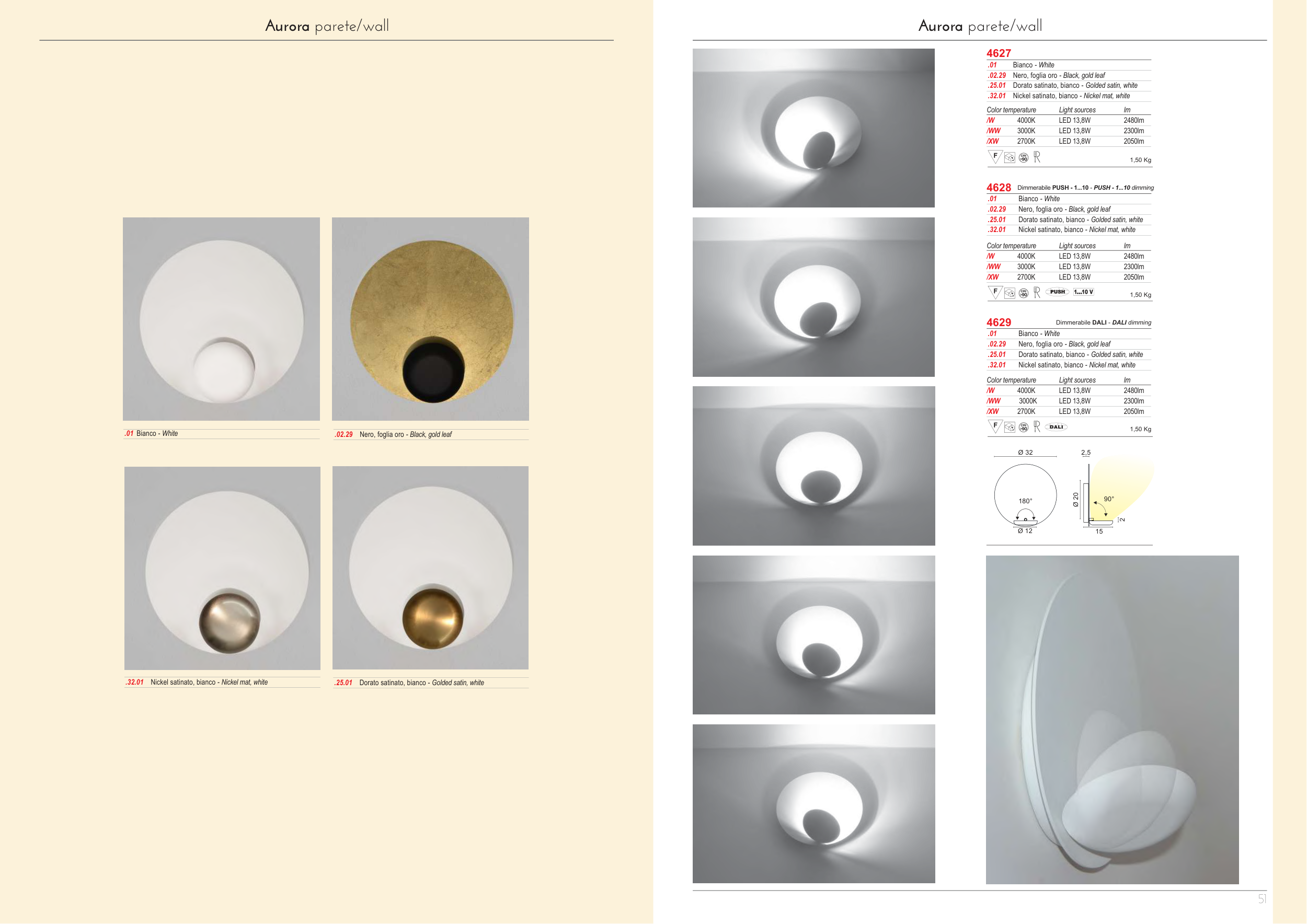This screenshot has height=924, width=1307.
Task: Click the red model number 4627
Action: click(x=999, y=53)
